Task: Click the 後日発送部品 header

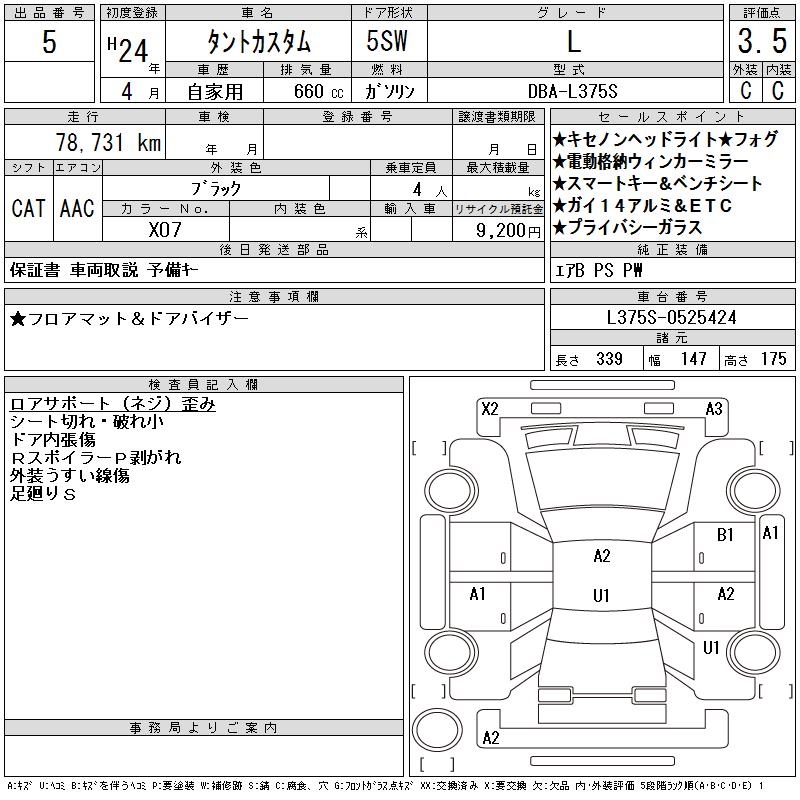Action: tap(274, 249)
